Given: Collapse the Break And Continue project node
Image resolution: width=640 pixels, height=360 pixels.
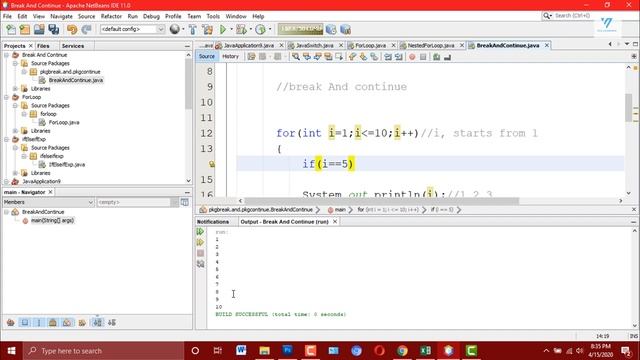Looking at the screenshot, I should pyautogui.click(x=7, y=55).
